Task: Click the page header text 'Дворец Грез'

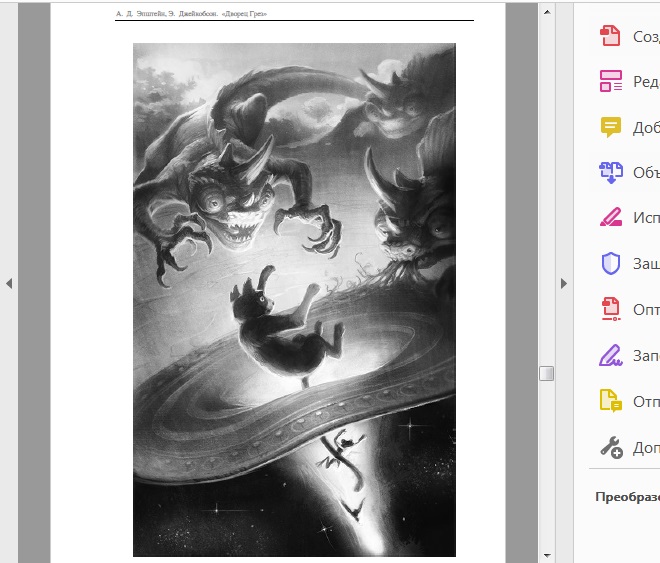Action: point(245,14)
